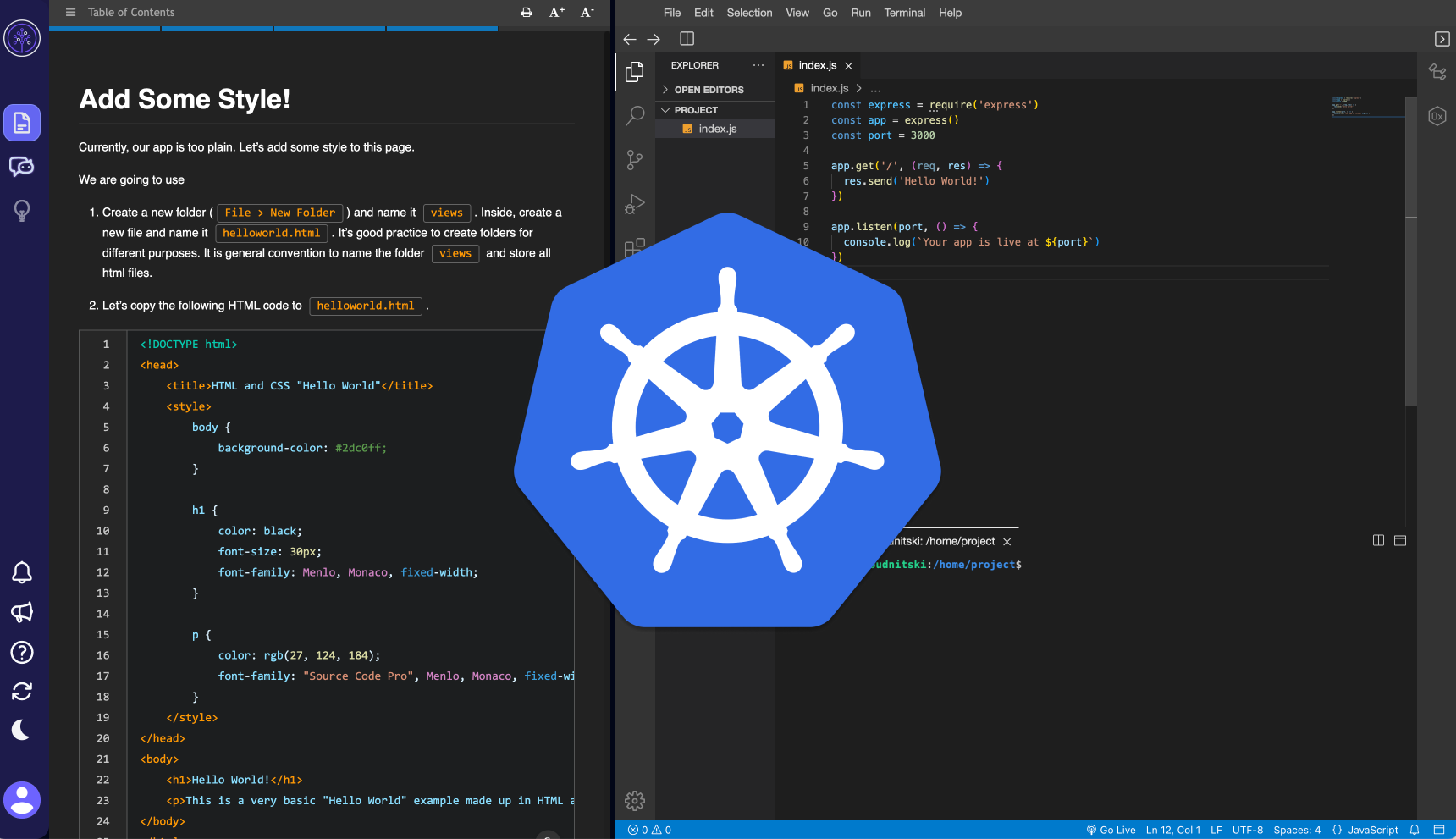This screenshot has width=1456, height=839.
Task: Open the Edit menu
Action: [703, 13]
